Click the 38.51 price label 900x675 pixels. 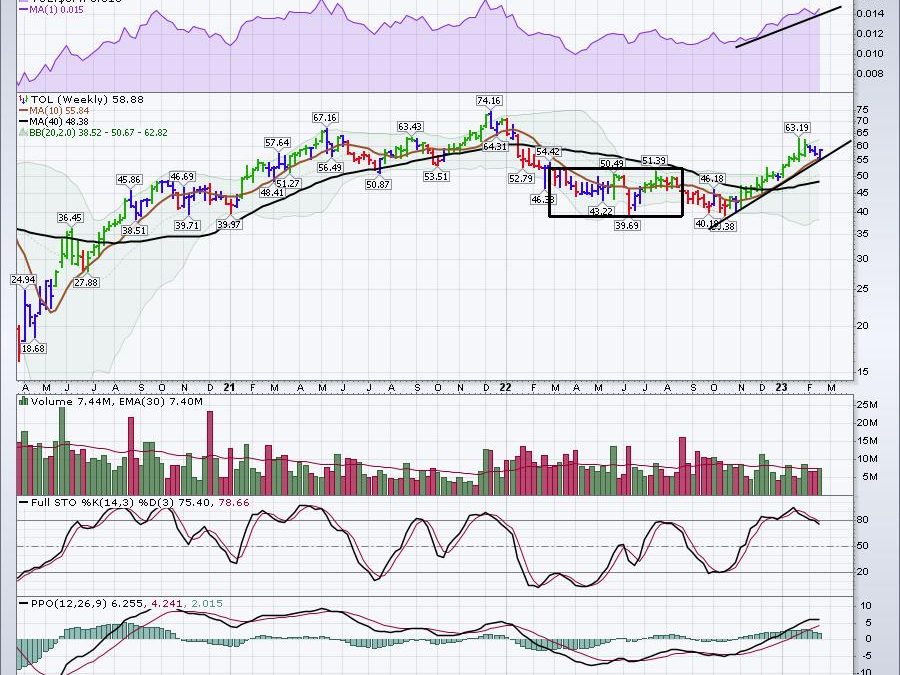(x=134, y=230)
